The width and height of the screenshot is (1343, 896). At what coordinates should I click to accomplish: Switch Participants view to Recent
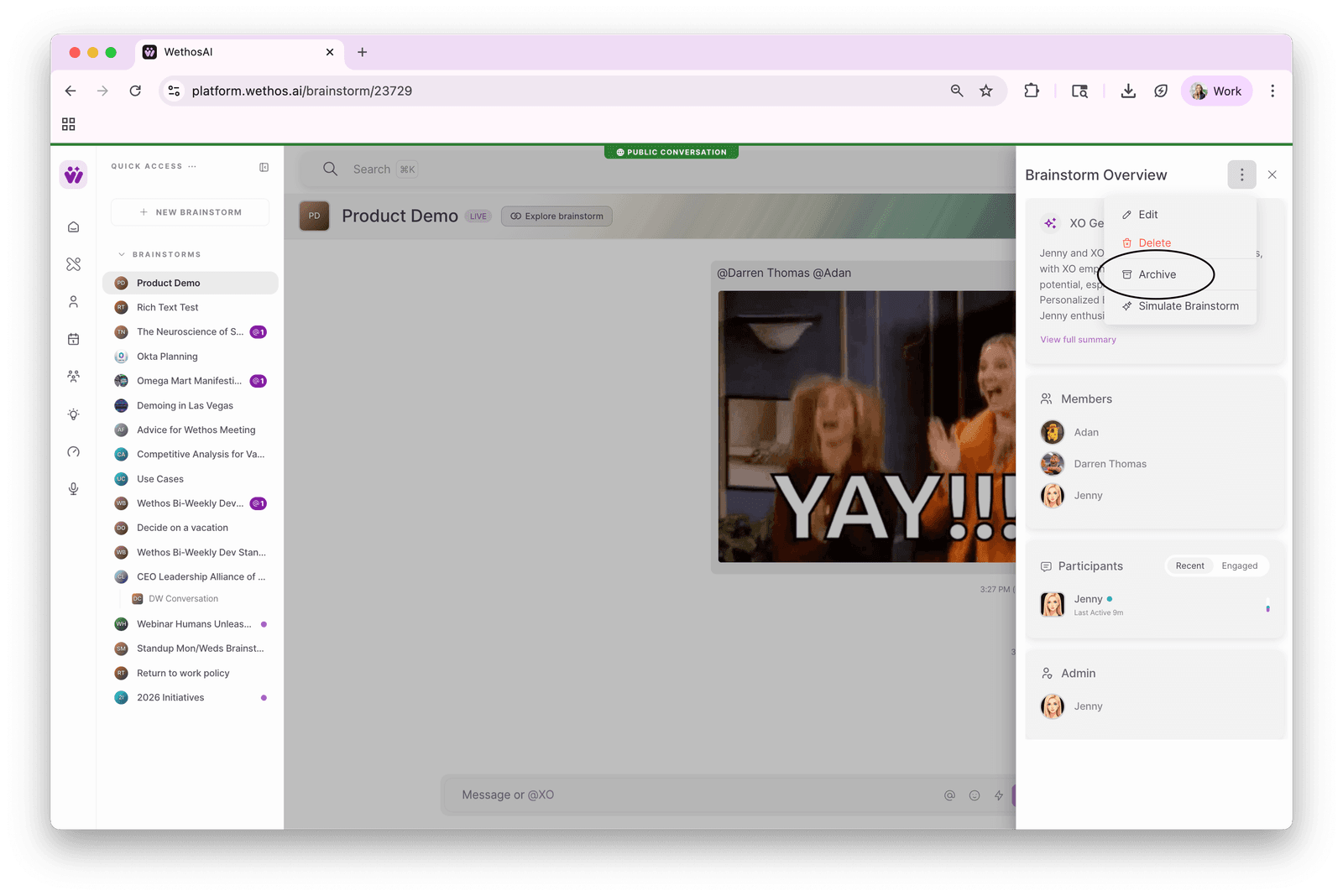[1189, 566]
